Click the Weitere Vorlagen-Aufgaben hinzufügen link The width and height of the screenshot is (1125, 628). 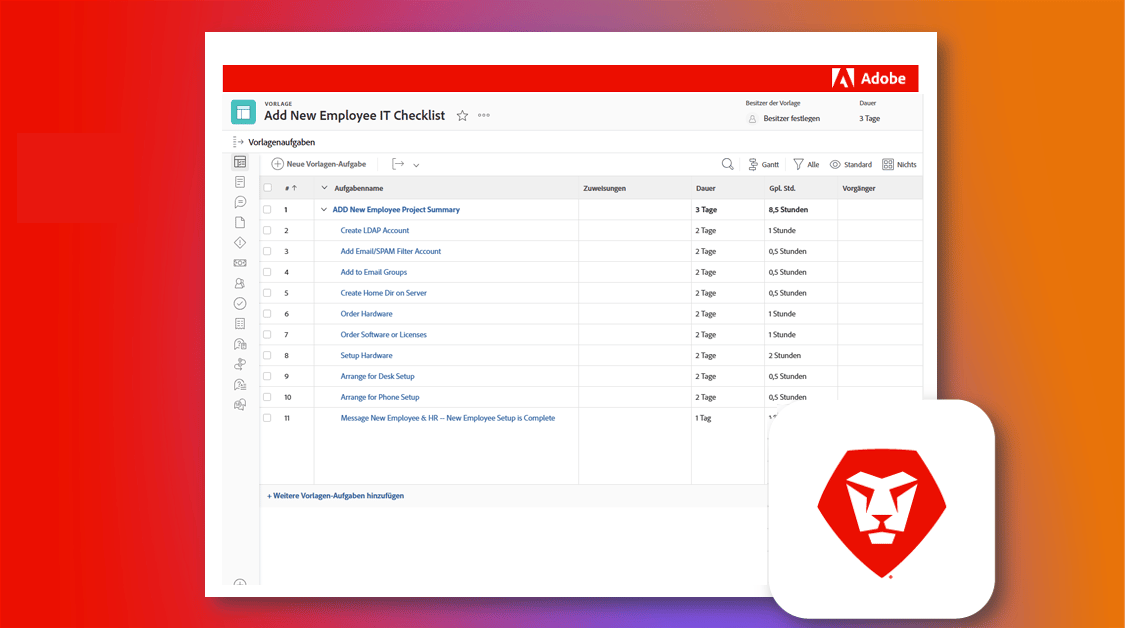335,495
